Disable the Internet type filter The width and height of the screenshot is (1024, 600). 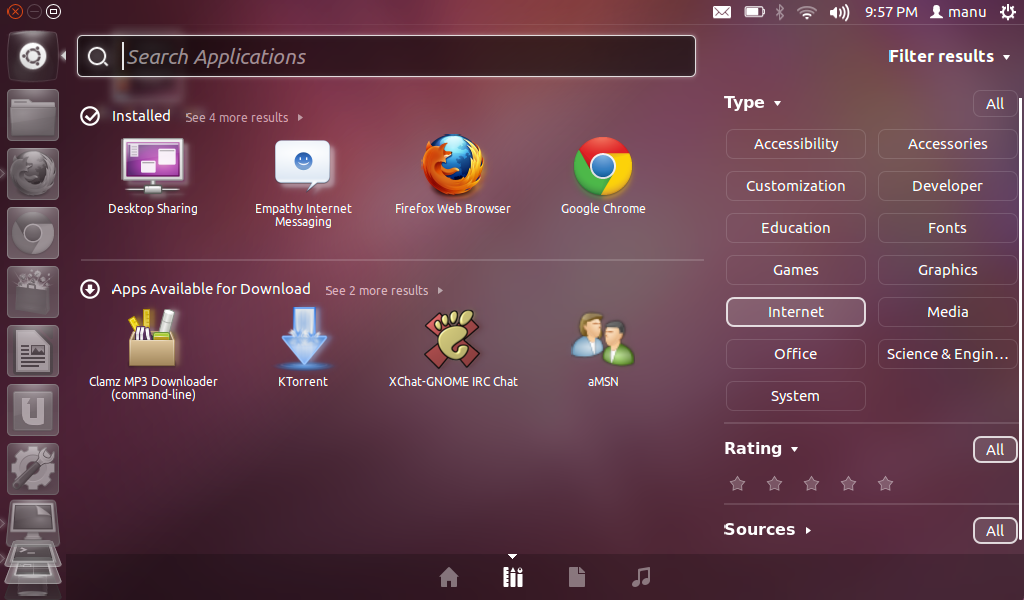pos(795,311)
